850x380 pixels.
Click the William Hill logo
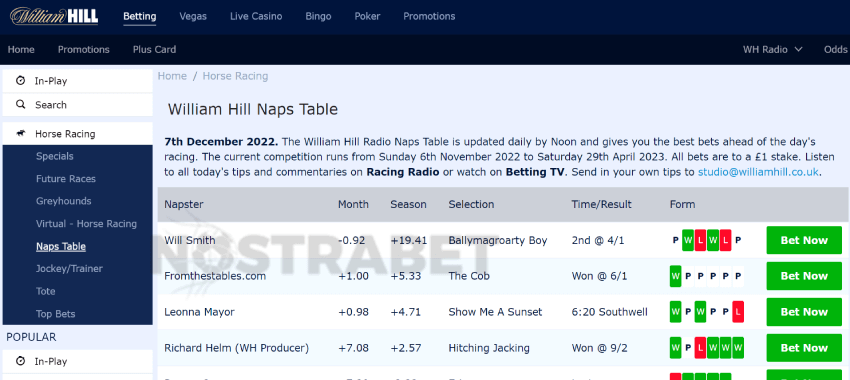coord(54,16)
